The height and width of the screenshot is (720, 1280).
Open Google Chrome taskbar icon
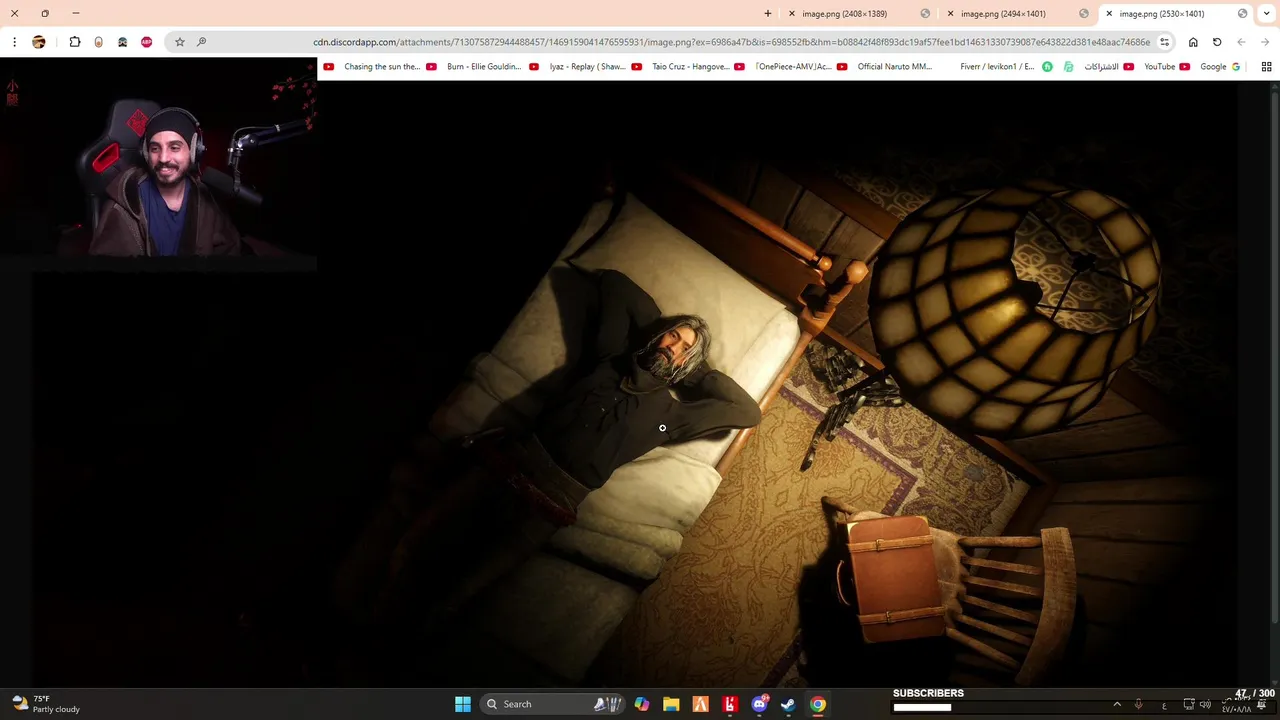point(818,704)
